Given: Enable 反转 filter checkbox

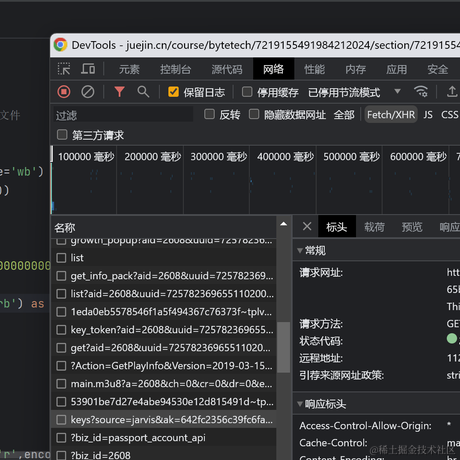Looking at the screenshot, I should point(209,114).
